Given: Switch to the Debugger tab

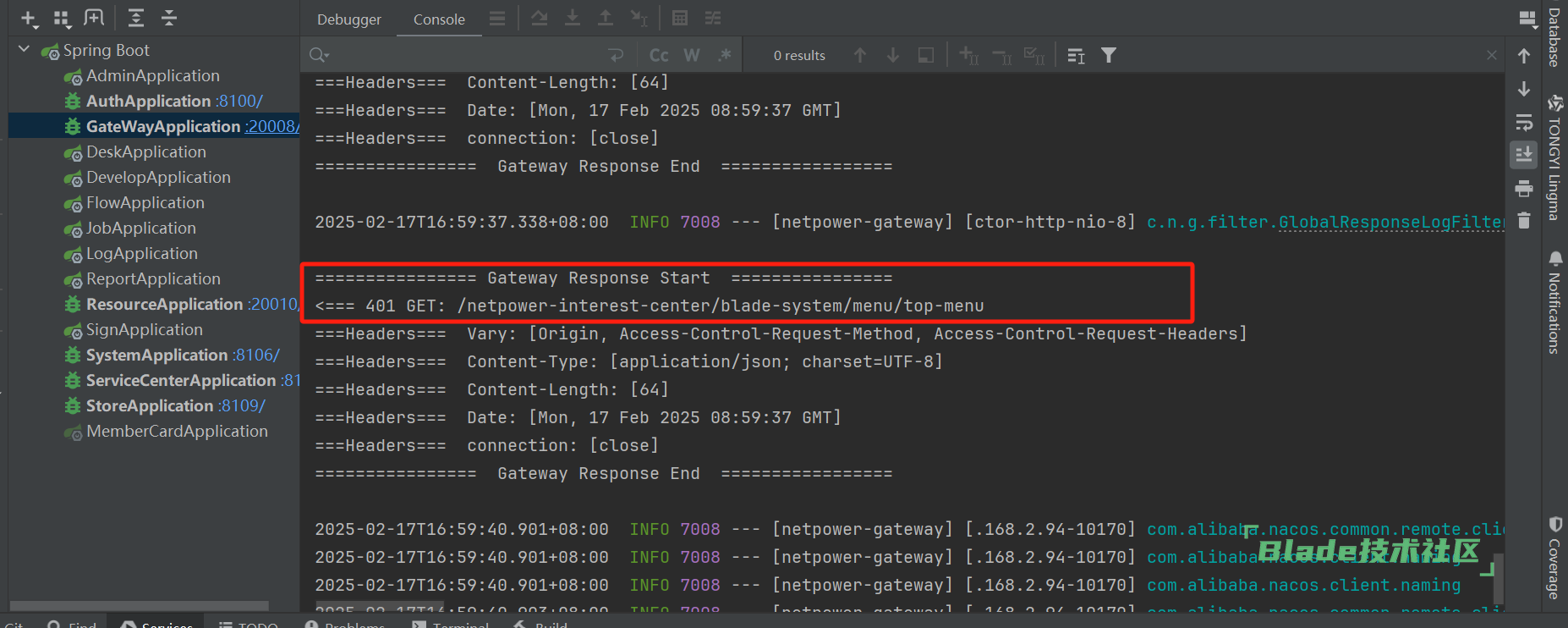Looking at the screenshot, I should pyautogui.click(x=349, y=19).
